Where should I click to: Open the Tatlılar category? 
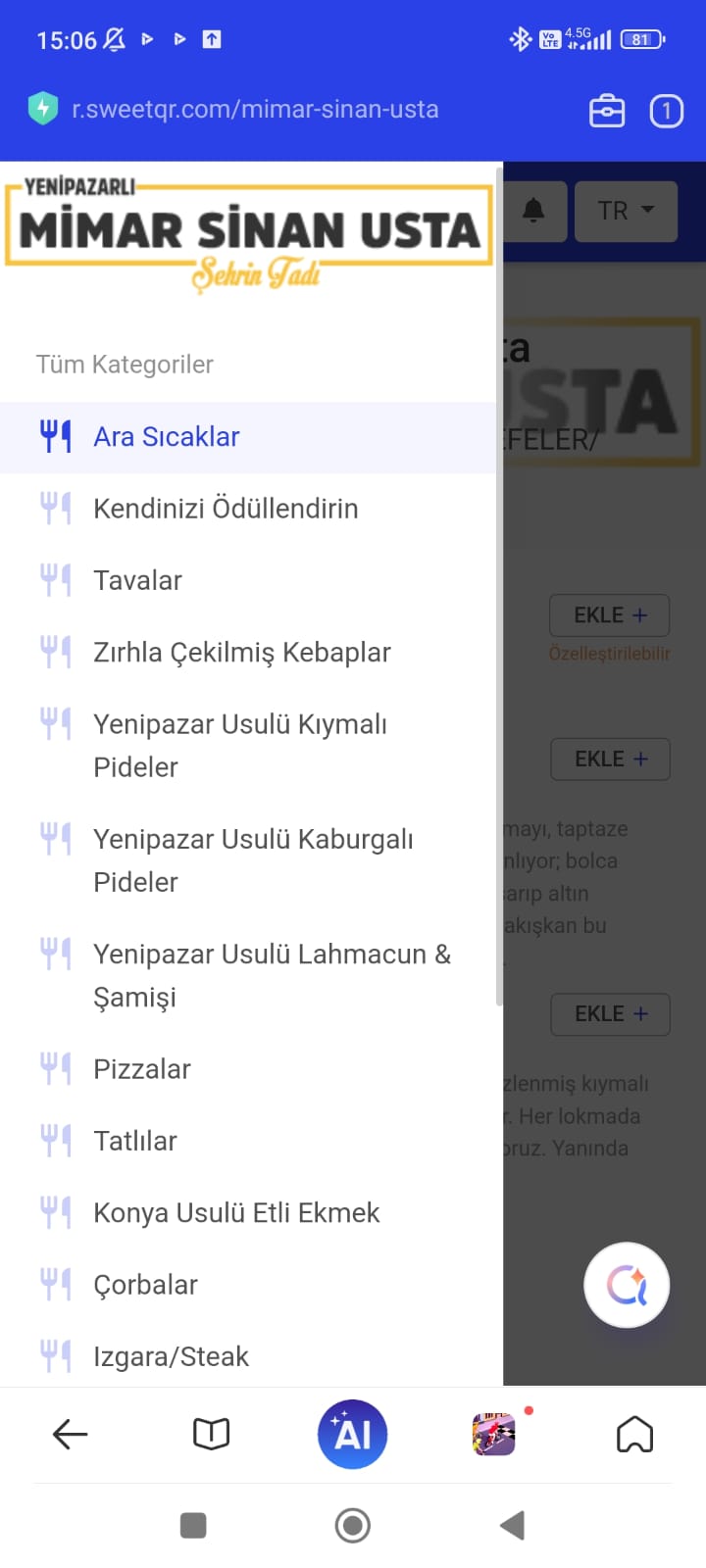pyautogui.click(x=135, y=1141)
